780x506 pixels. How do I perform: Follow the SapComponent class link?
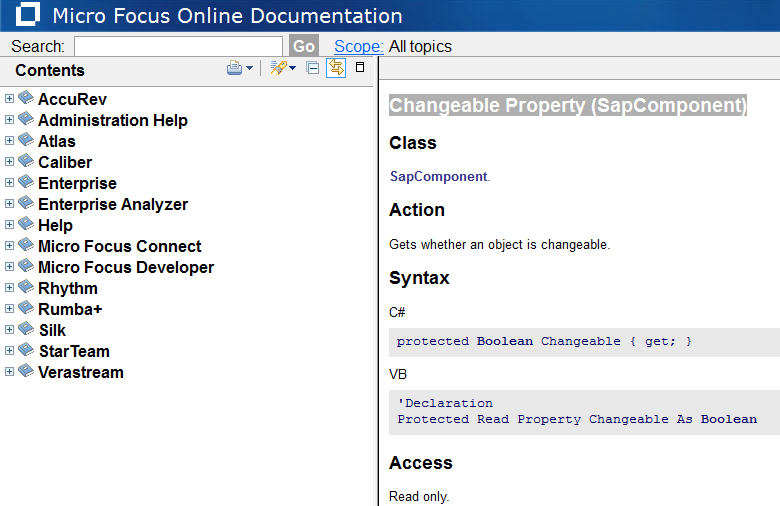438,176
